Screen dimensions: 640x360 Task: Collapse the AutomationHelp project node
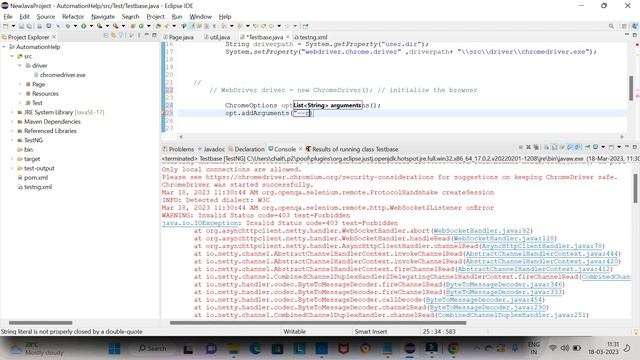coord(4,47)
